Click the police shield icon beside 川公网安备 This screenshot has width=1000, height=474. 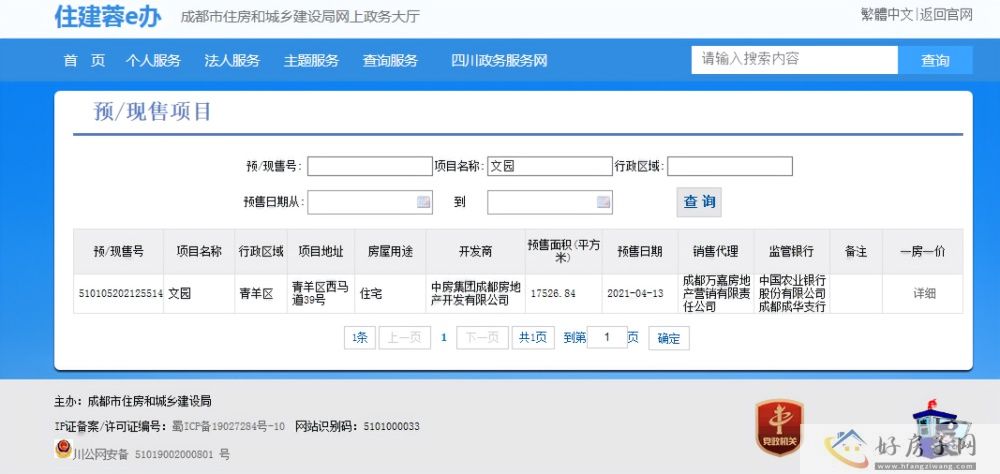click(62, 452)
